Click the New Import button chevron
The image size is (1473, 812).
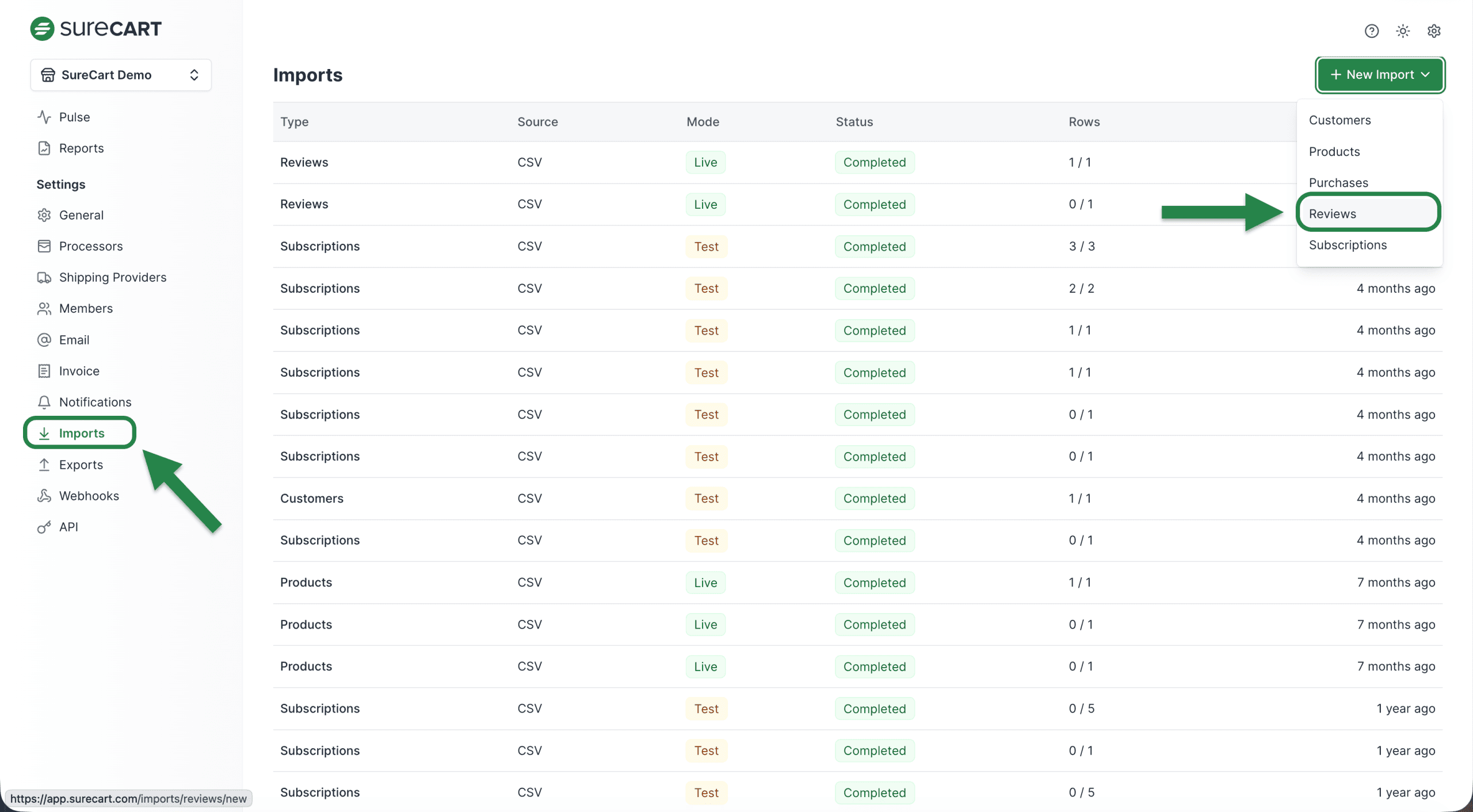tap(1425, 75)
